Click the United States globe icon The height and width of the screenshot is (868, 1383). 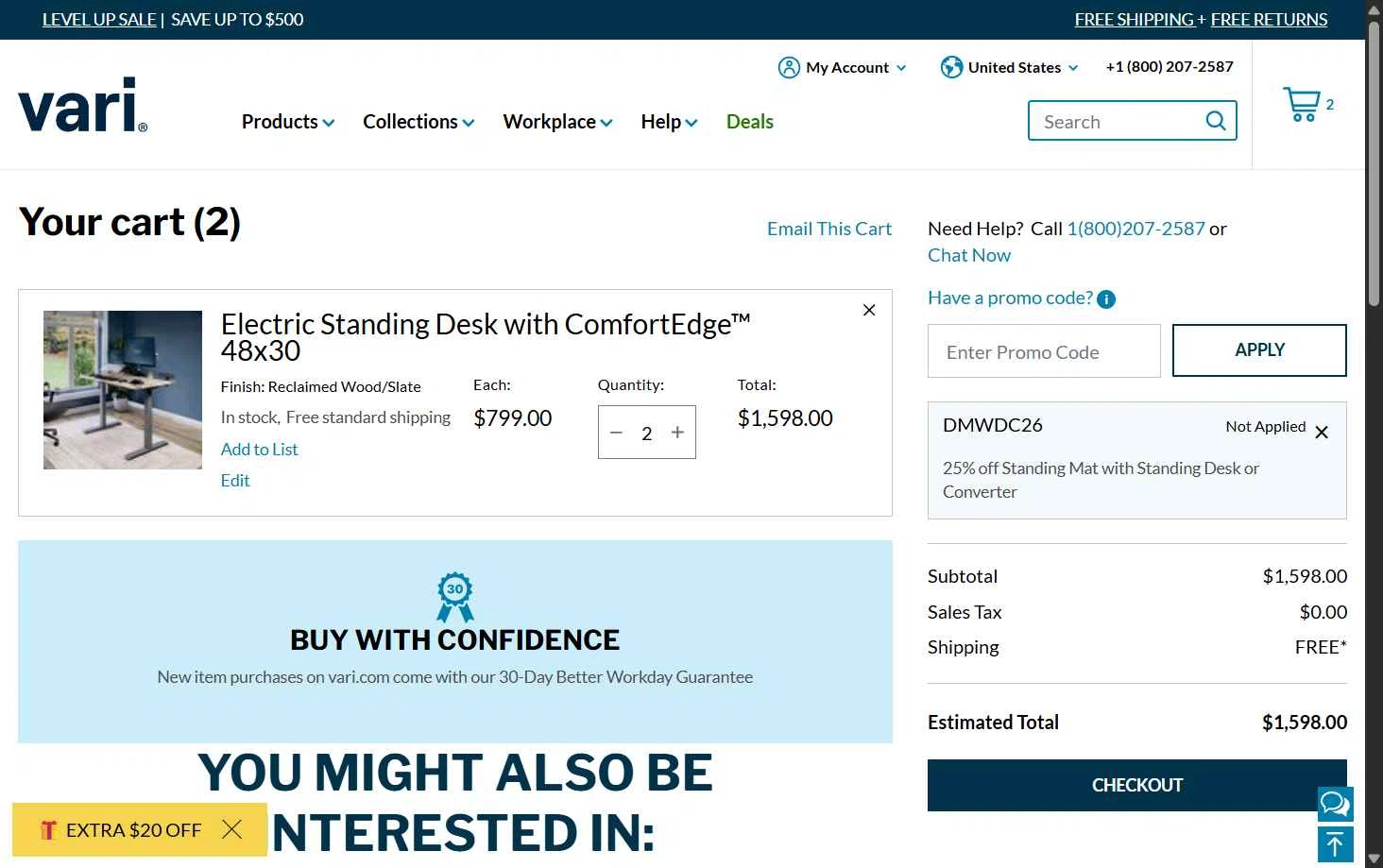[951, 67]
